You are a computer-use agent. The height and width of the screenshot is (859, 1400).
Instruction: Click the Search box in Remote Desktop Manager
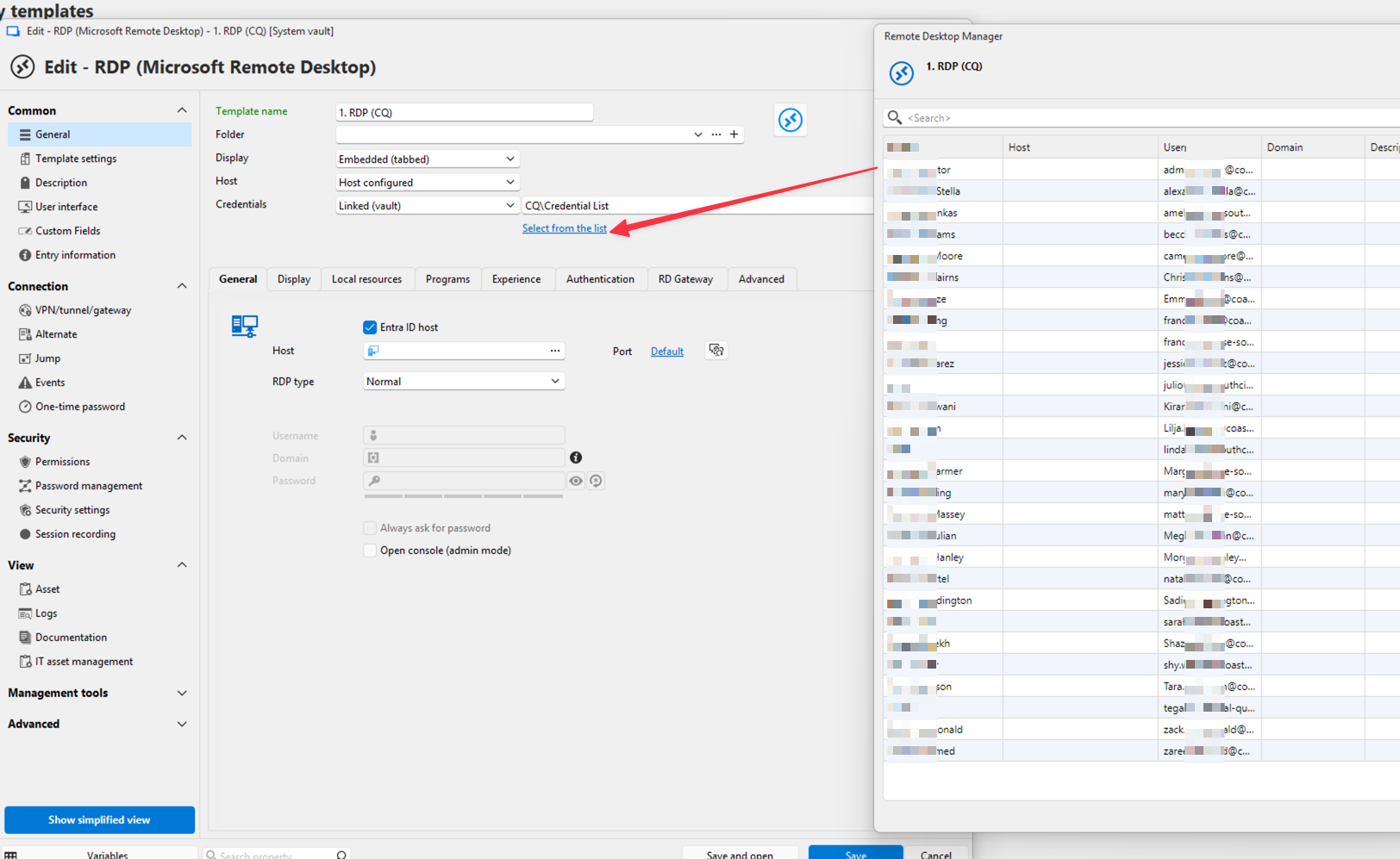click(1141, 118)
